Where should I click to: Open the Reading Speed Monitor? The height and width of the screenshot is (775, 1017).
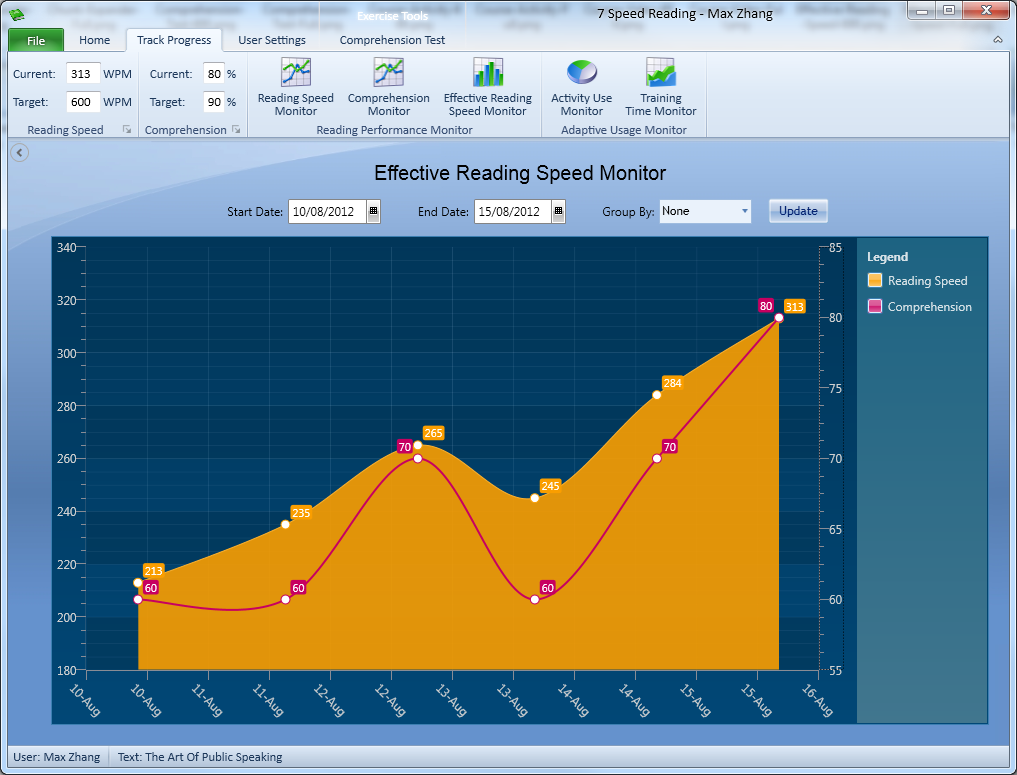click(295, 86)
